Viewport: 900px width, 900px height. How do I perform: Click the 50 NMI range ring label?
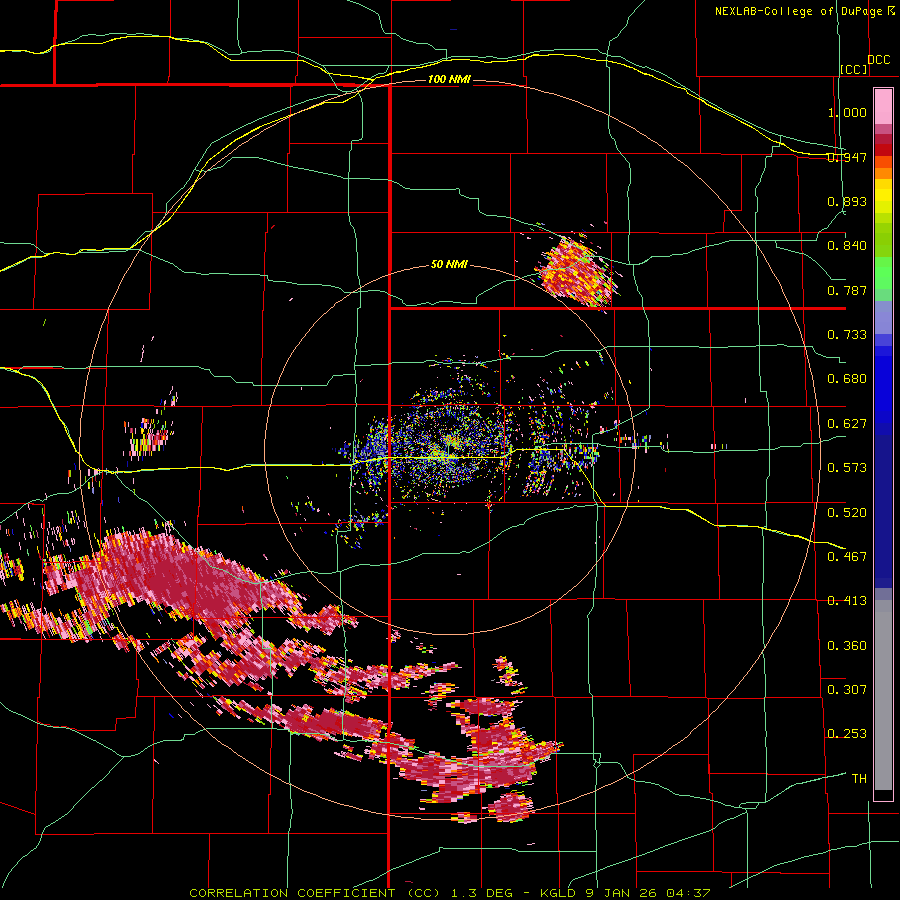pyautogui.click(x=449, y=264)
